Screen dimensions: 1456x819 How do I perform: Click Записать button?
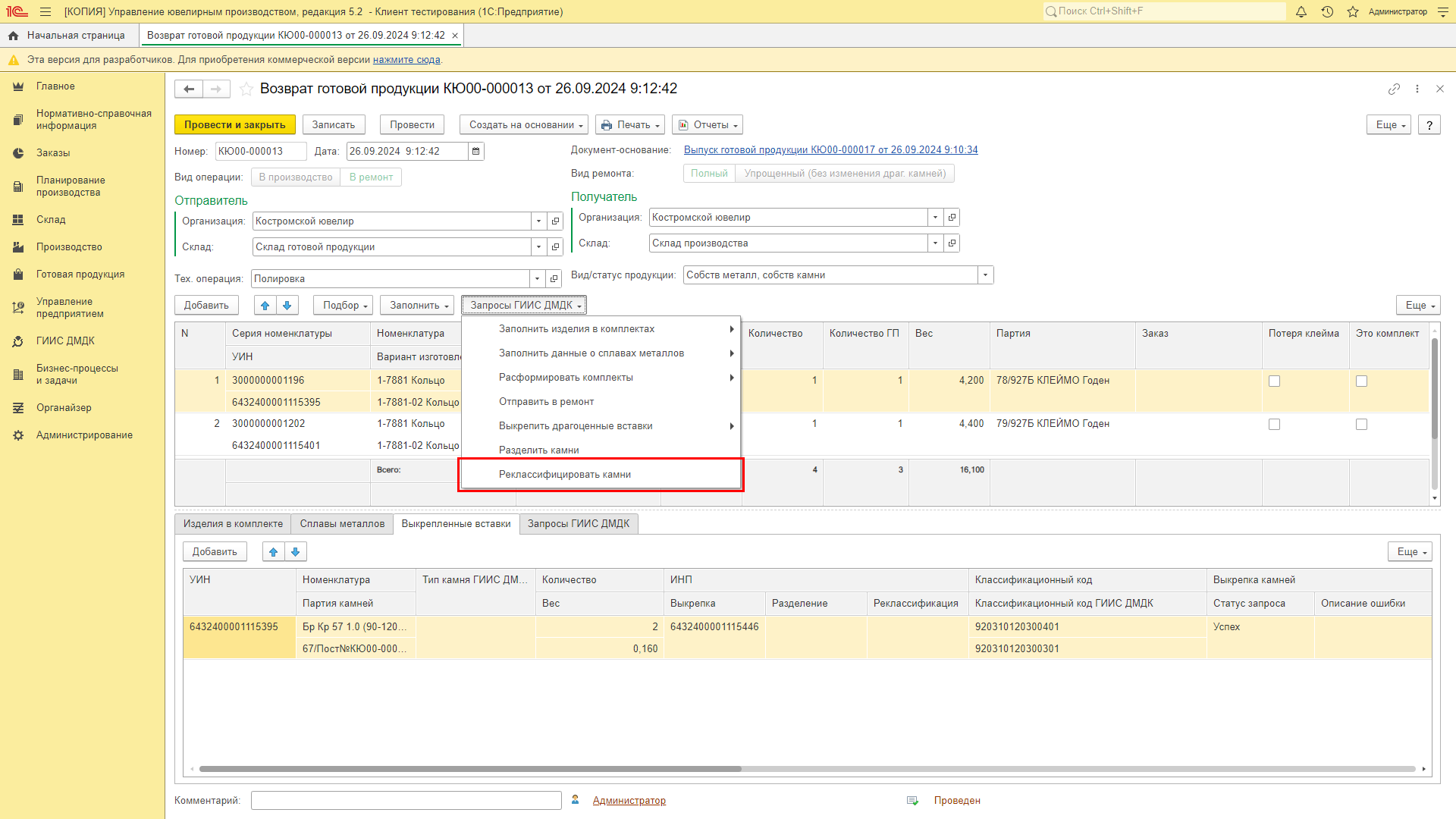pyautogui.click(x=334, y=125)
